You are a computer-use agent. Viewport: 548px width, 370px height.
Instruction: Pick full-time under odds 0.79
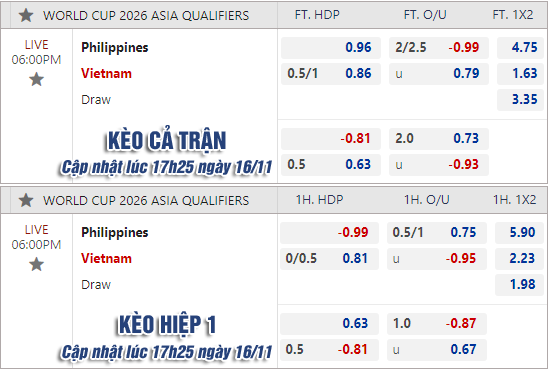click(x=439, y=74)
